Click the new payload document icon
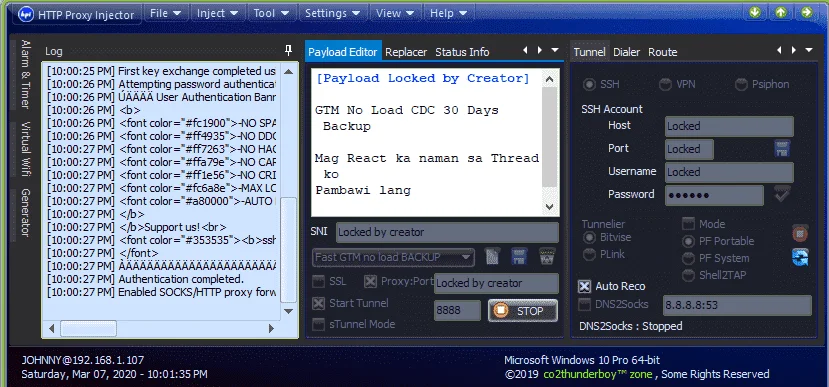This screenshot has height=387, width=829. 493,256
